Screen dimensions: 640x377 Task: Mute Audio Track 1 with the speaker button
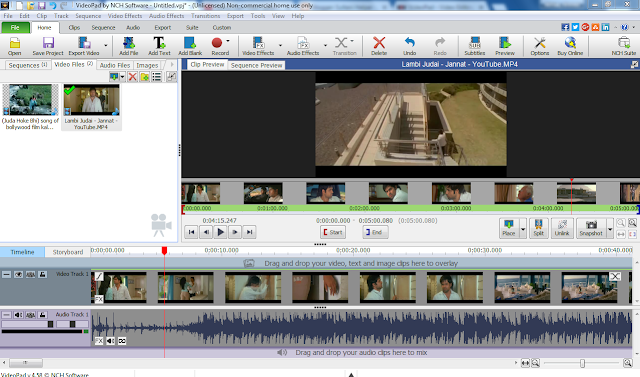pos(18,315)
